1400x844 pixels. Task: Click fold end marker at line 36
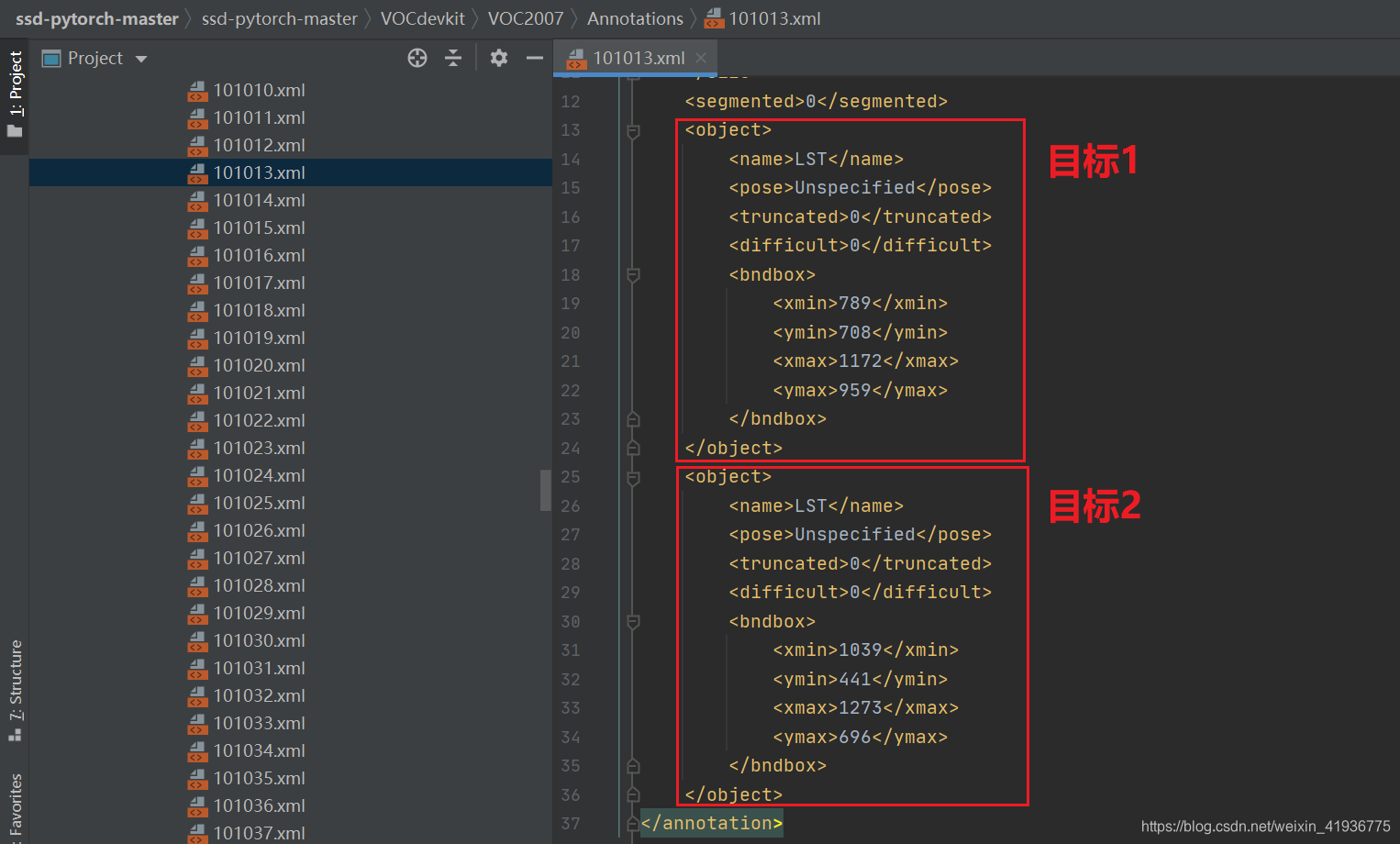[x=633, y=795]
